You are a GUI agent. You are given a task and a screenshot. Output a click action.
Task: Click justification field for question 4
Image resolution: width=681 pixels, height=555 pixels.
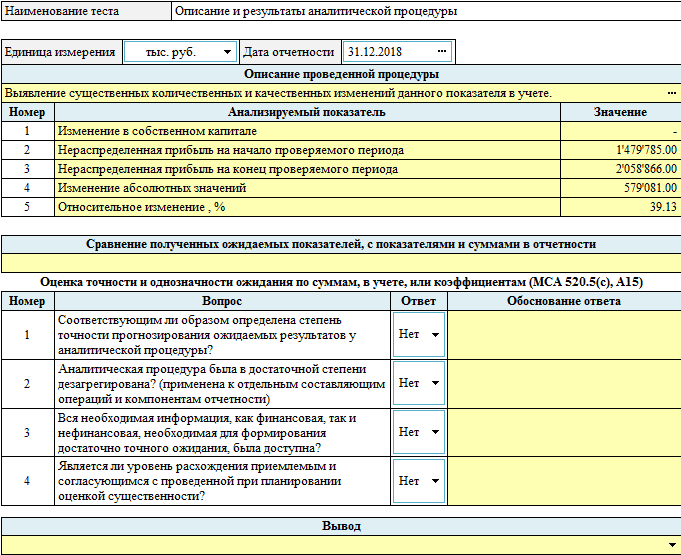[564, 481]
